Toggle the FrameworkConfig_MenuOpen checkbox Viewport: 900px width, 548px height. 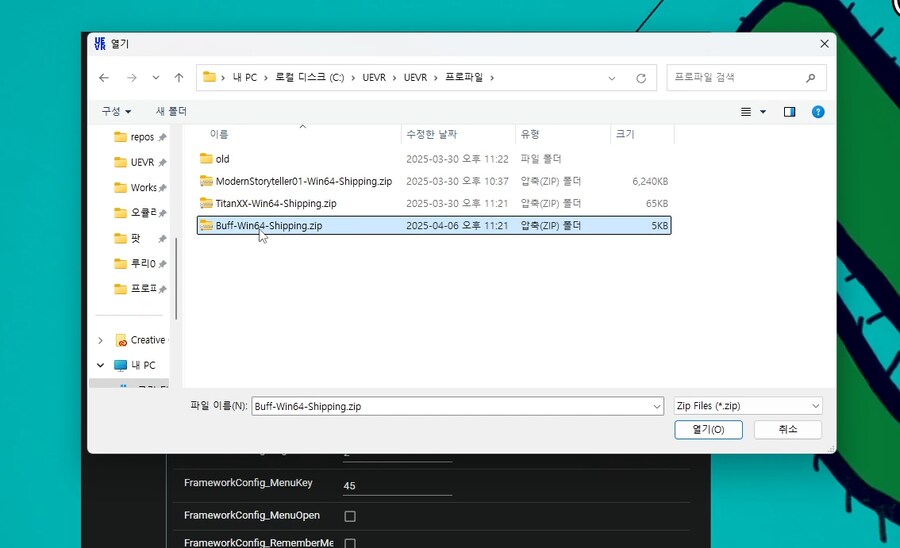point(350,516)
